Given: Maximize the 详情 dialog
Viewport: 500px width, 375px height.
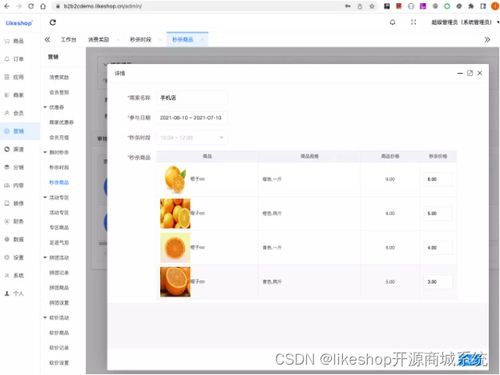Looking at the screenshot, I should tap(470, 73).
